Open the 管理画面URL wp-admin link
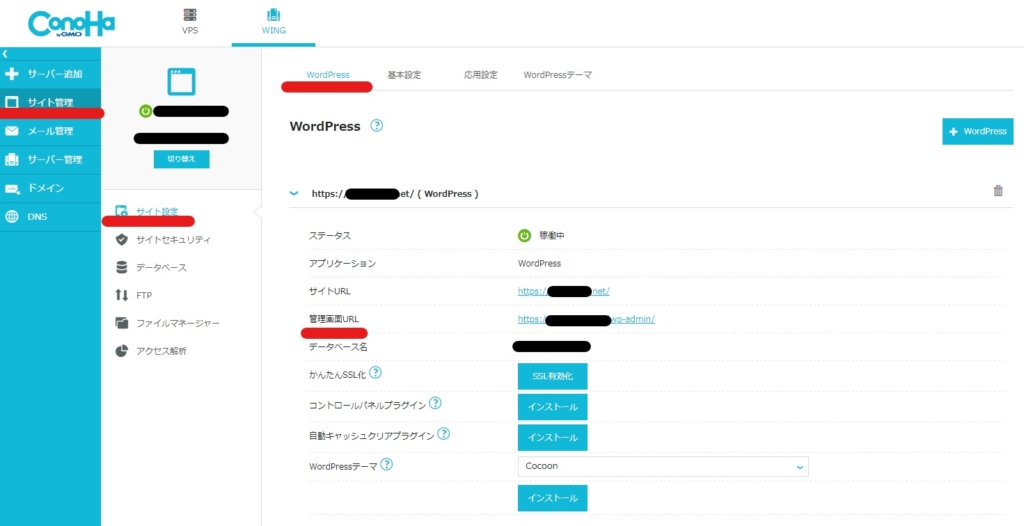 [x=586, y=319]
